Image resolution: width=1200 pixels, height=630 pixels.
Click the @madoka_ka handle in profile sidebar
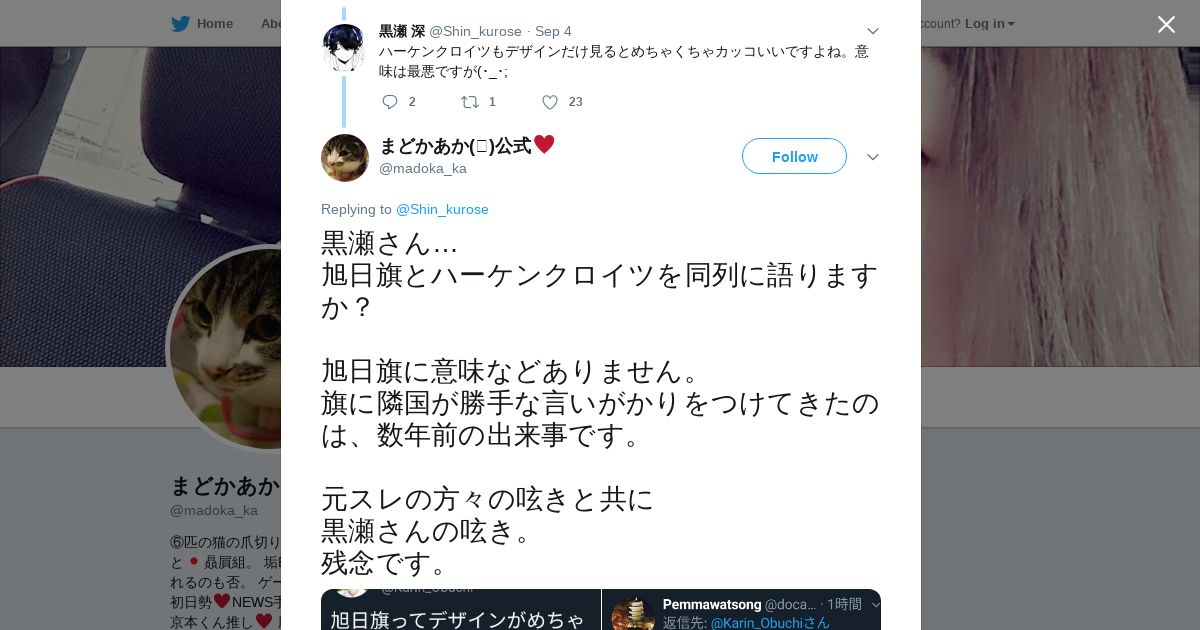pos(214,510)
